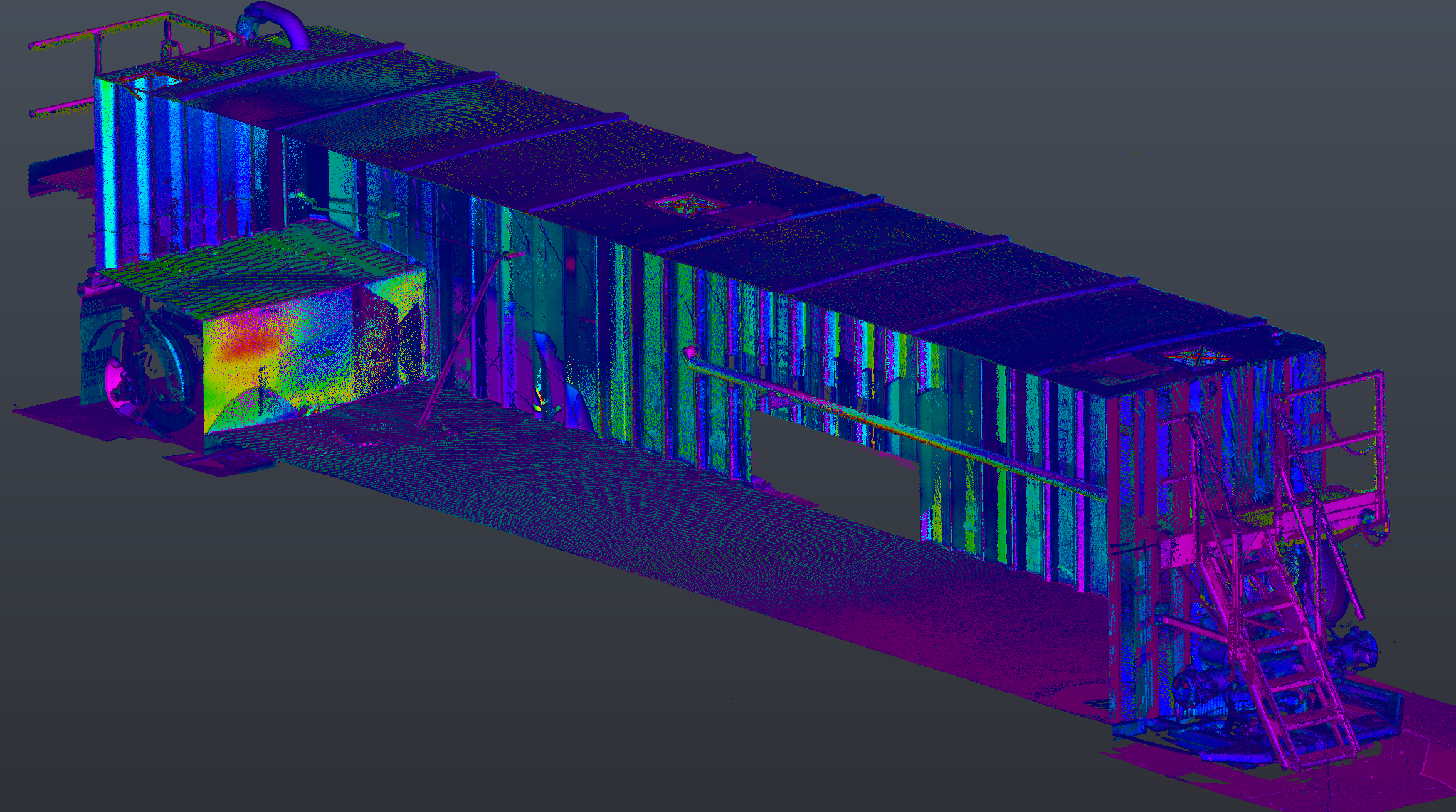Select the roof hatch near the right end
1456x812 pixels.
tap(1198, 357)
